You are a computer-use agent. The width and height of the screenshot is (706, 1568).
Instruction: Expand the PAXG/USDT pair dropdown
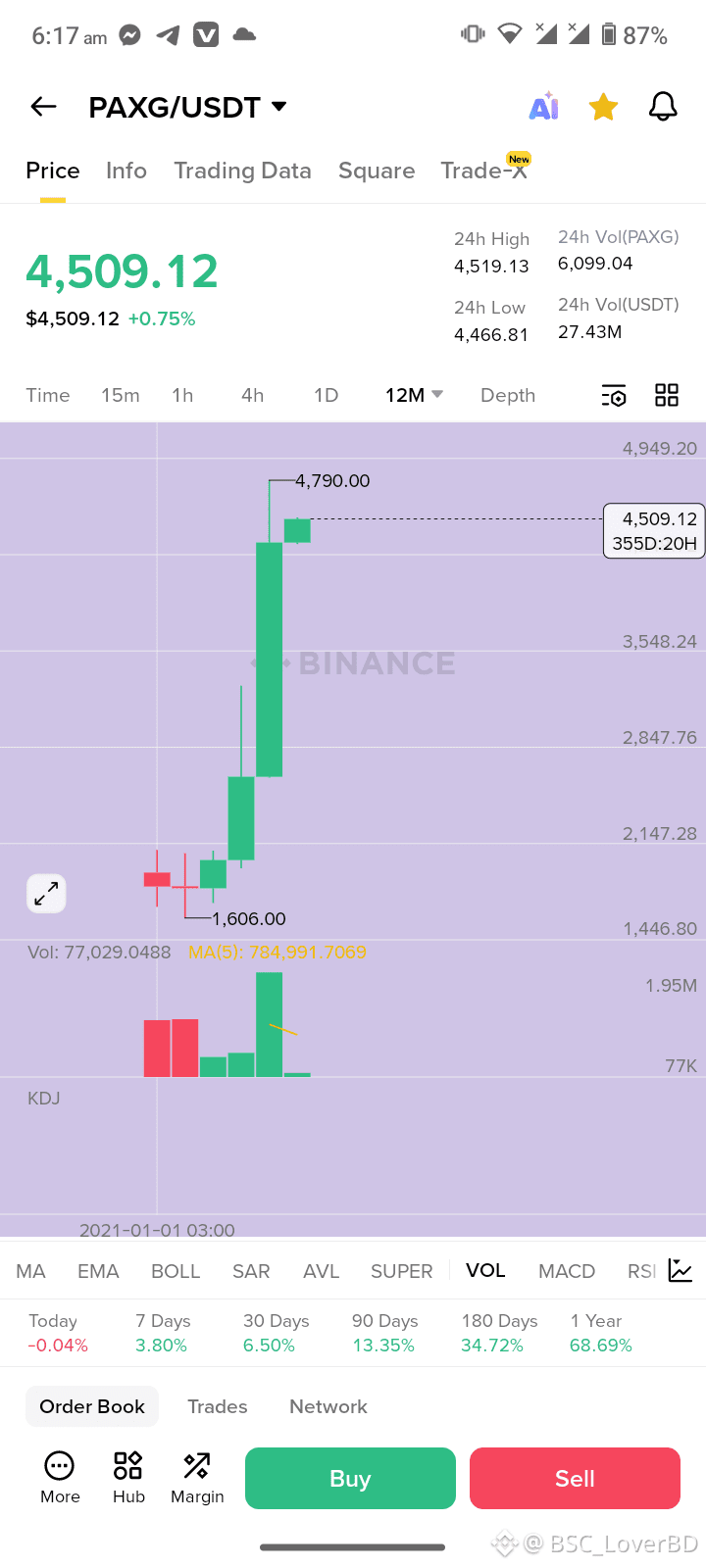[x=279, y=106]
